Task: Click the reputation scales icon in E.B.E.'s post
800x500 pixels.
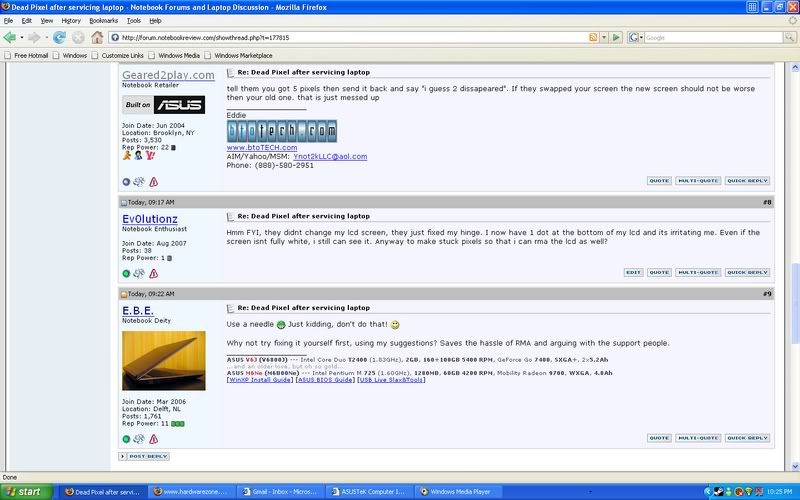Action: click(139, 439)
